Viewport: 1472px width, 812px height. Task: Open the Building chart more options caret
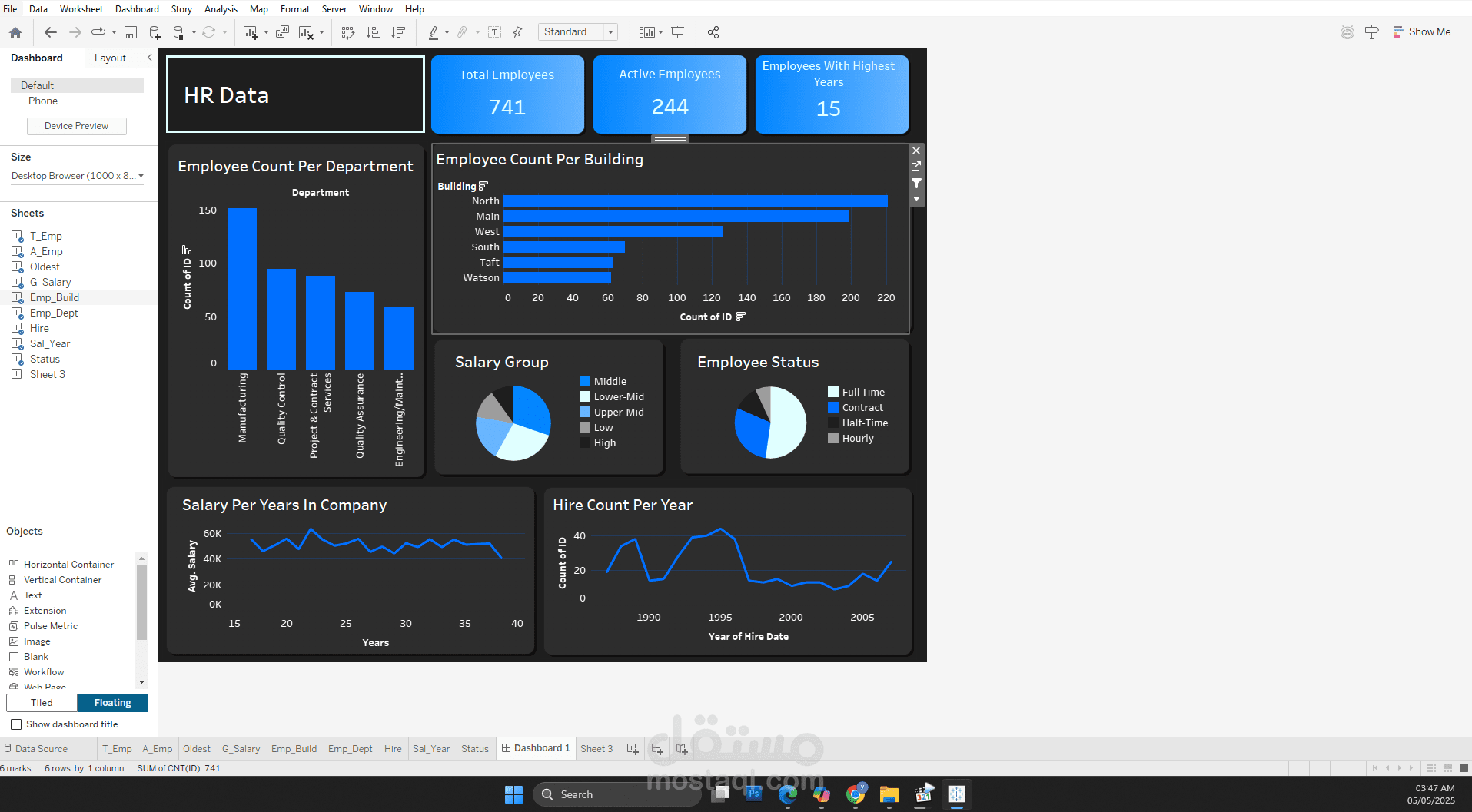(x=916, y=199)
